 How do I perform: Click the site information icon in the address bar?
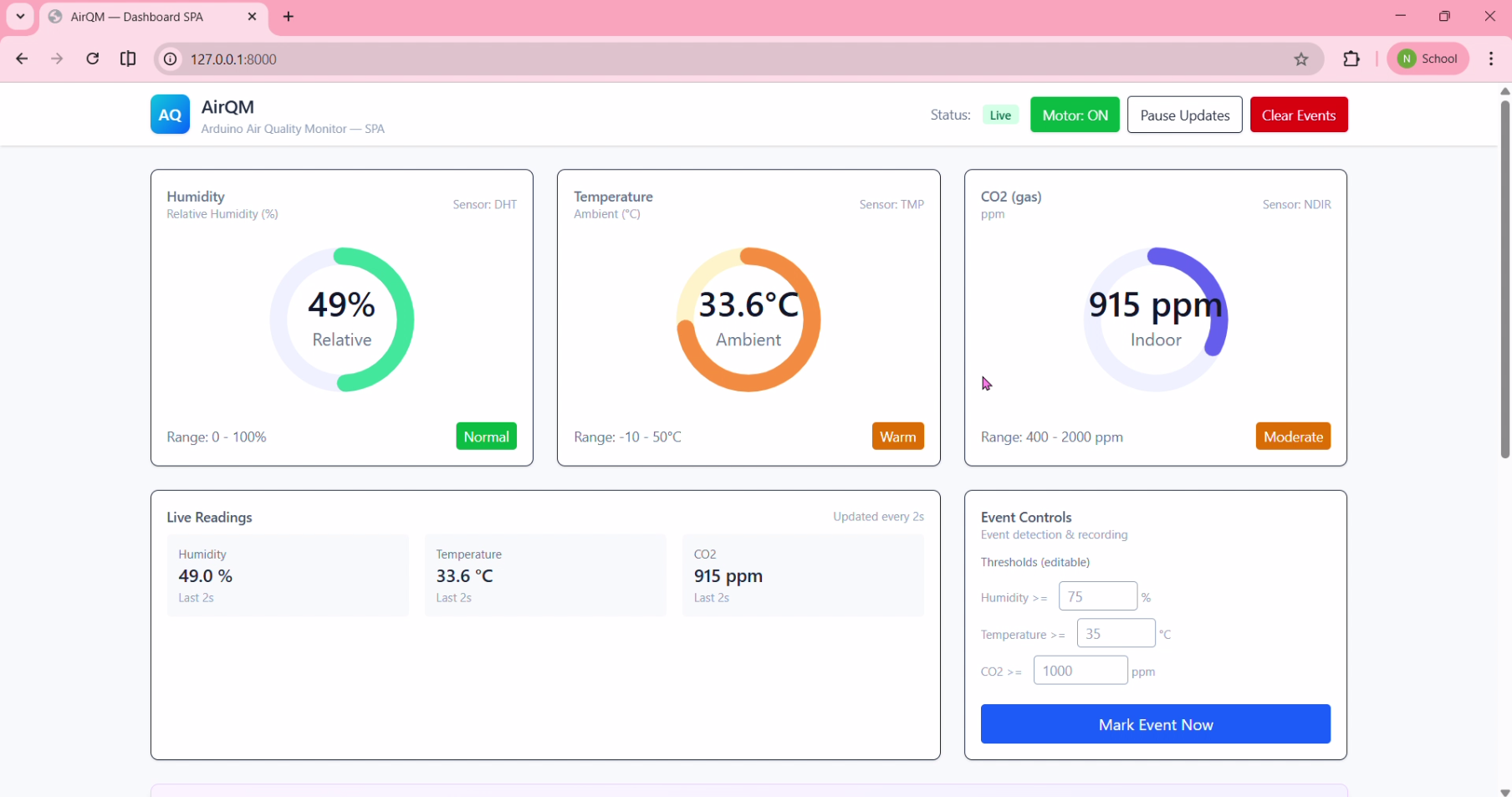pyautogui.click(x=170, y=59)
